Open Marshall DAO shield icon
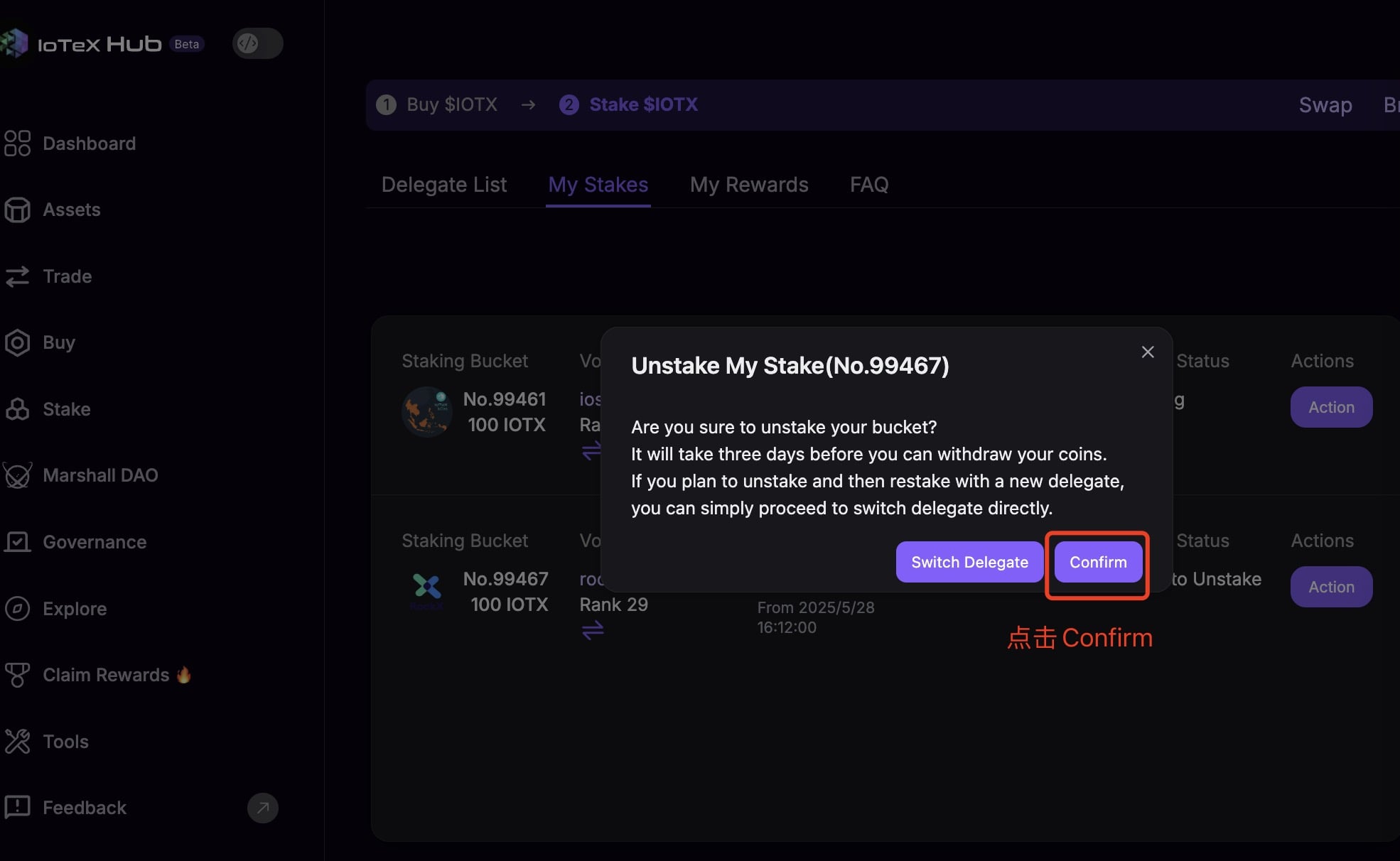The width and height of the screenshot is (1400, 861). pos(17,475)
